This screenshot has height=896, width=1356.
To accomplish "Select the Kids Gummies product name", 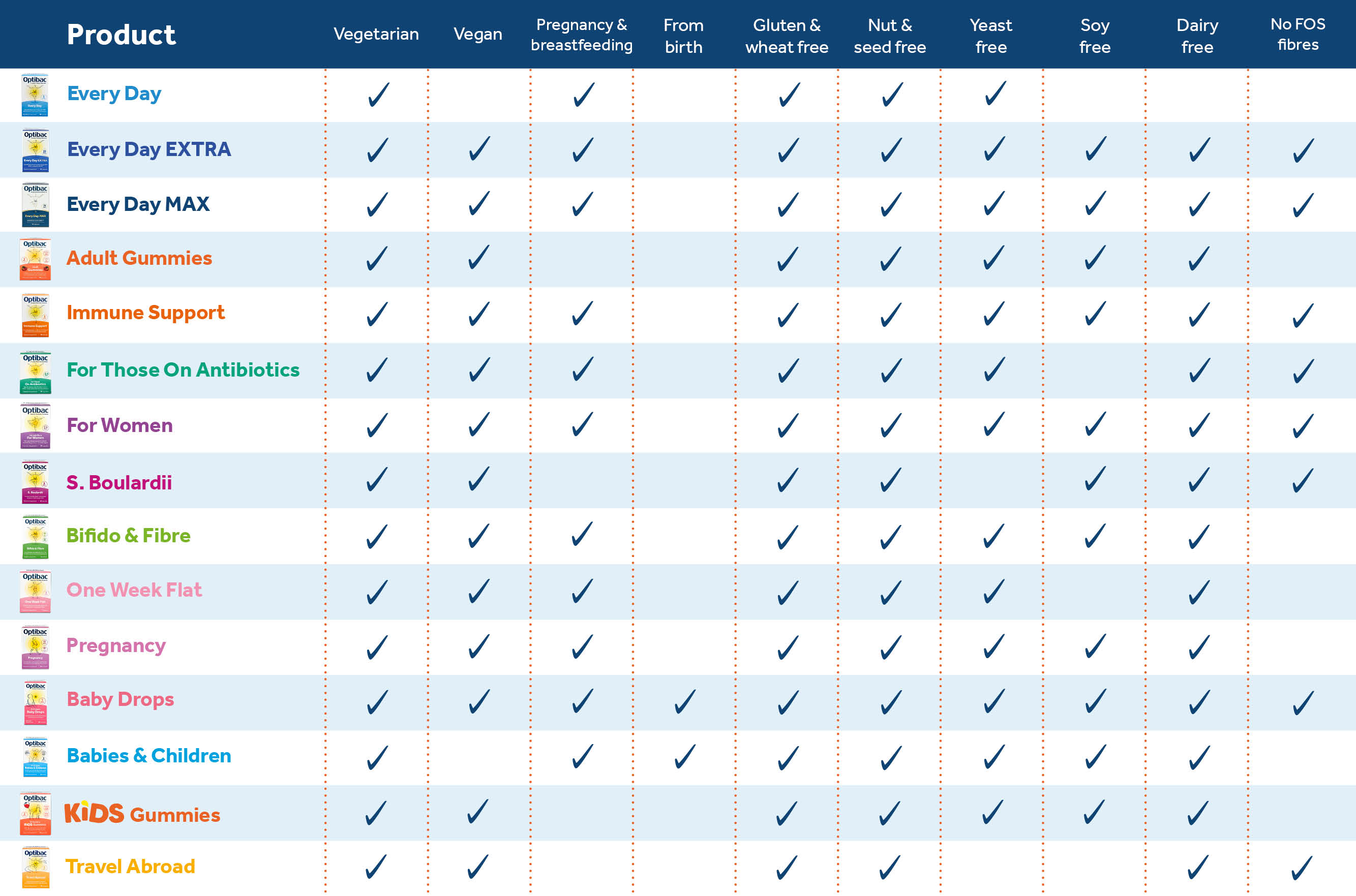I will (142, 813).
